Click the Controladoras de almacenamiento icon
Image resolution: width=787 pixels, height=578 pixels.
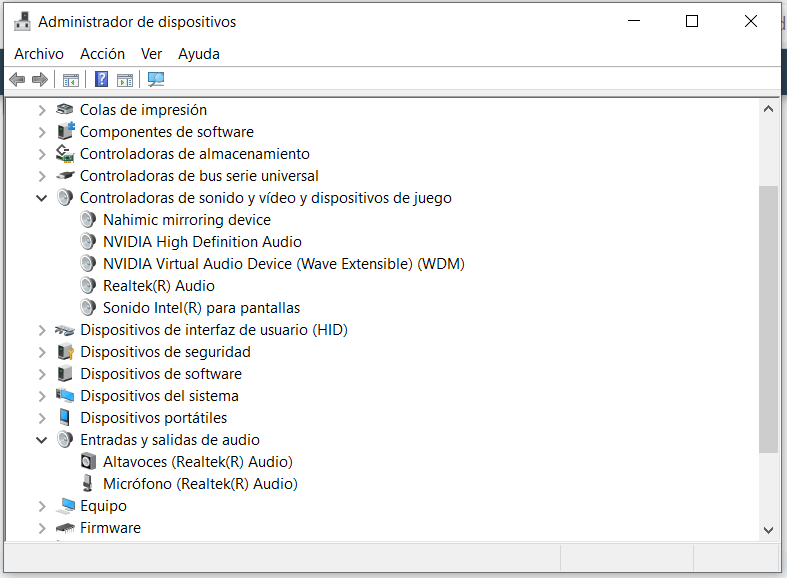click(65, 154)
